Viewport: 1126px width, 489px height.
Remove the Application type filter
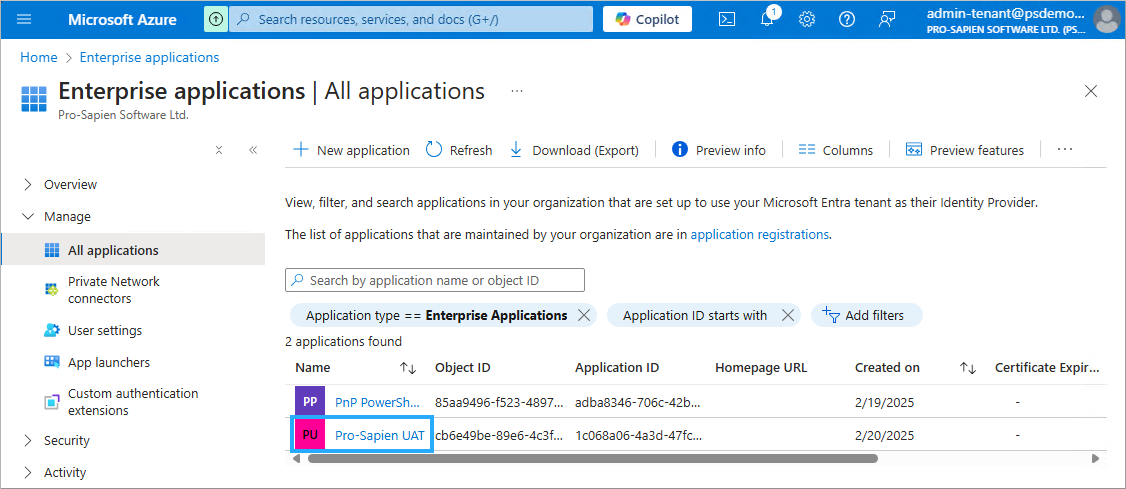click(585, 315)
